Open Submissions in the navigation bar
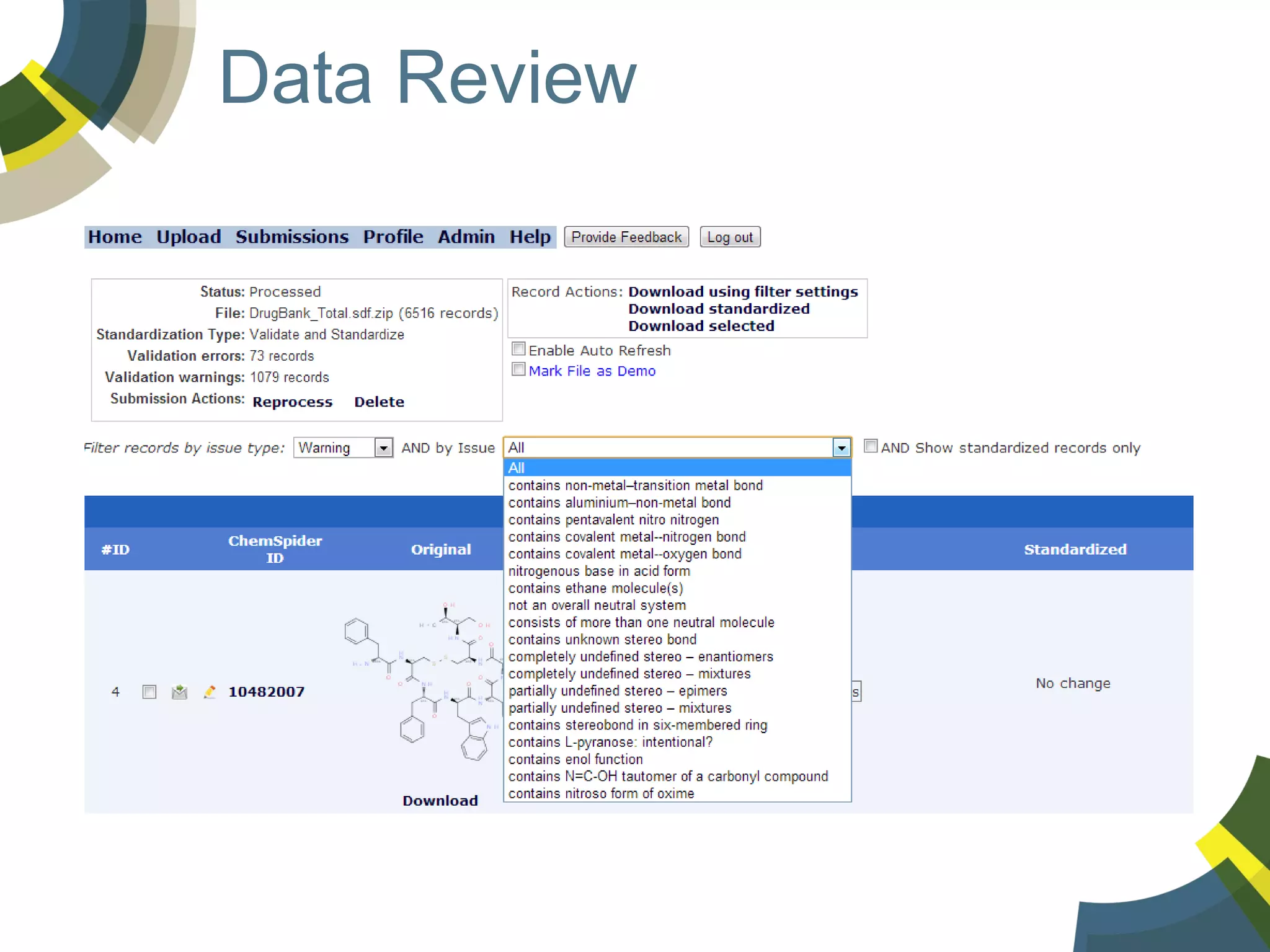 point(292,237)
